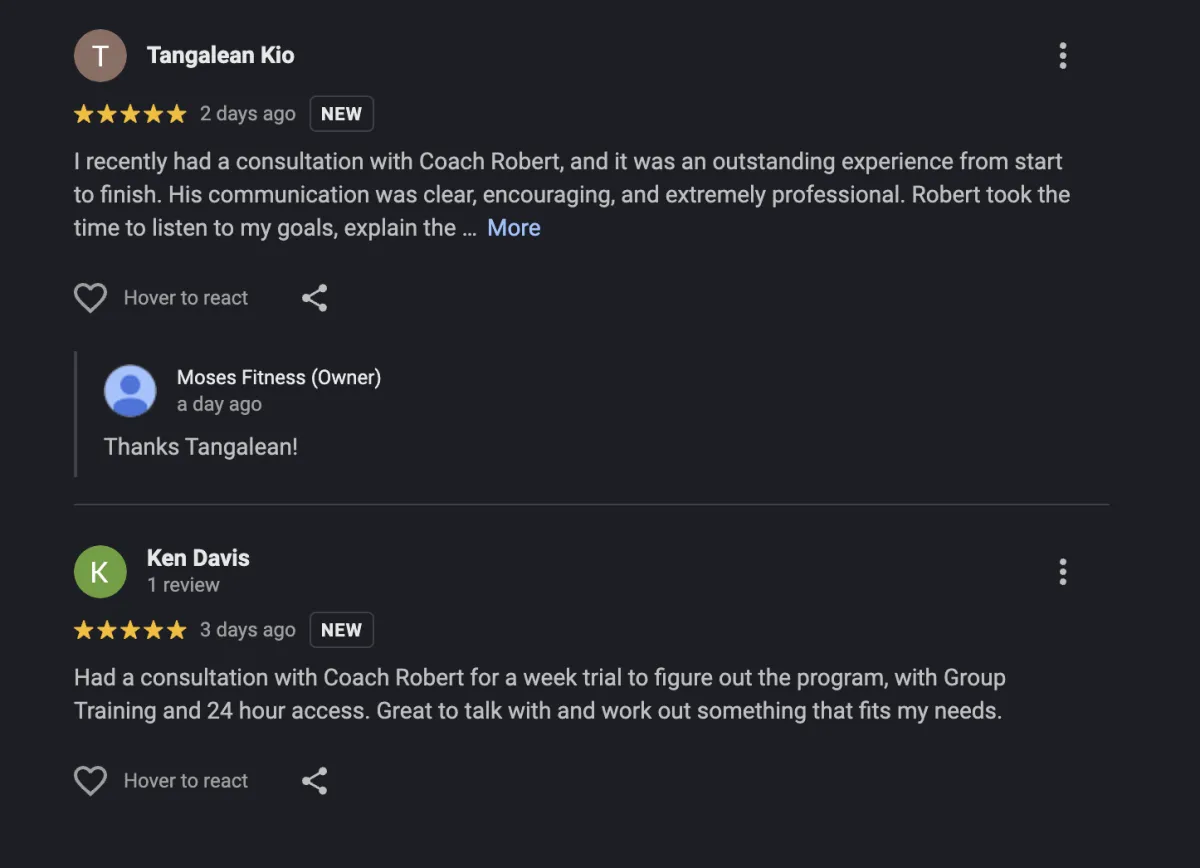Click the NEW badge on Ken's review
Screen dimensions: 1200x868
[x=341, y=630]
